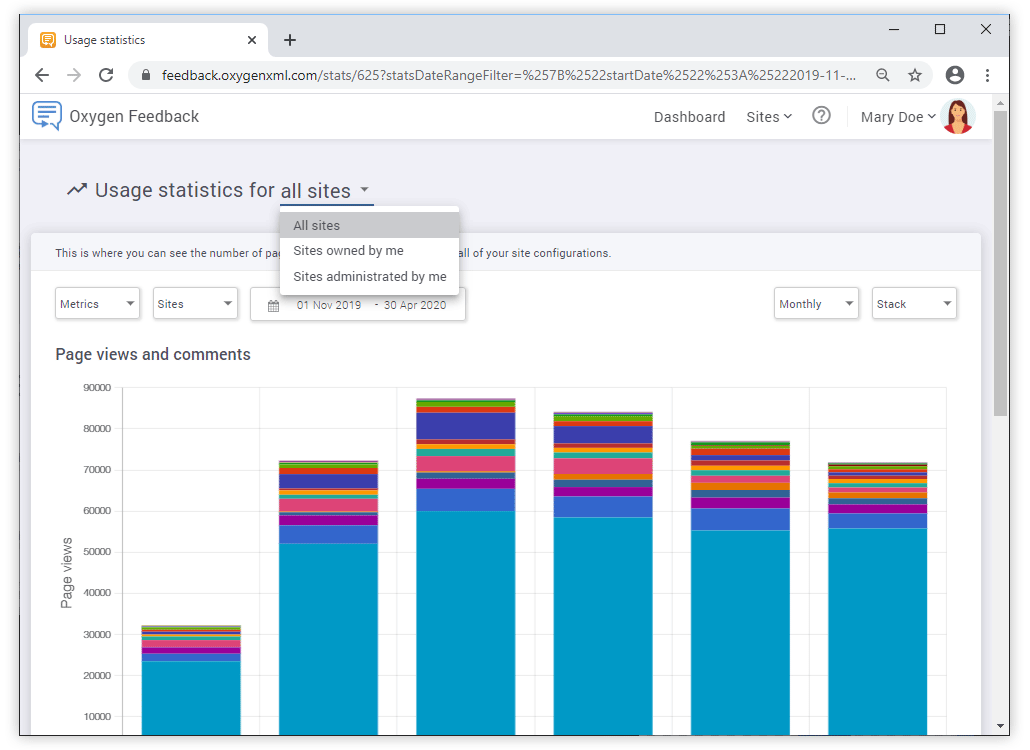The image size is (1030, 750).
Task: Bookmark this page with the star icon
Action: click(915, 75)
